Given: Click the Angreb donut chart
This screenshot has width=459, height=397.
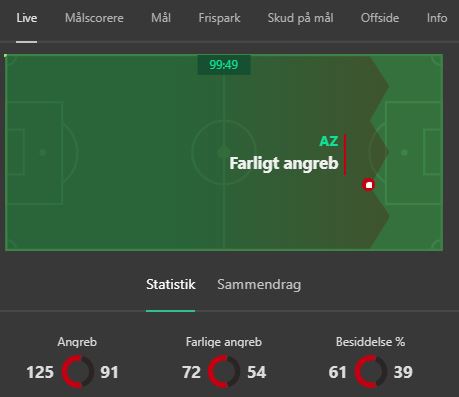Looking at the screenshot, I should [x=77, y=371].
